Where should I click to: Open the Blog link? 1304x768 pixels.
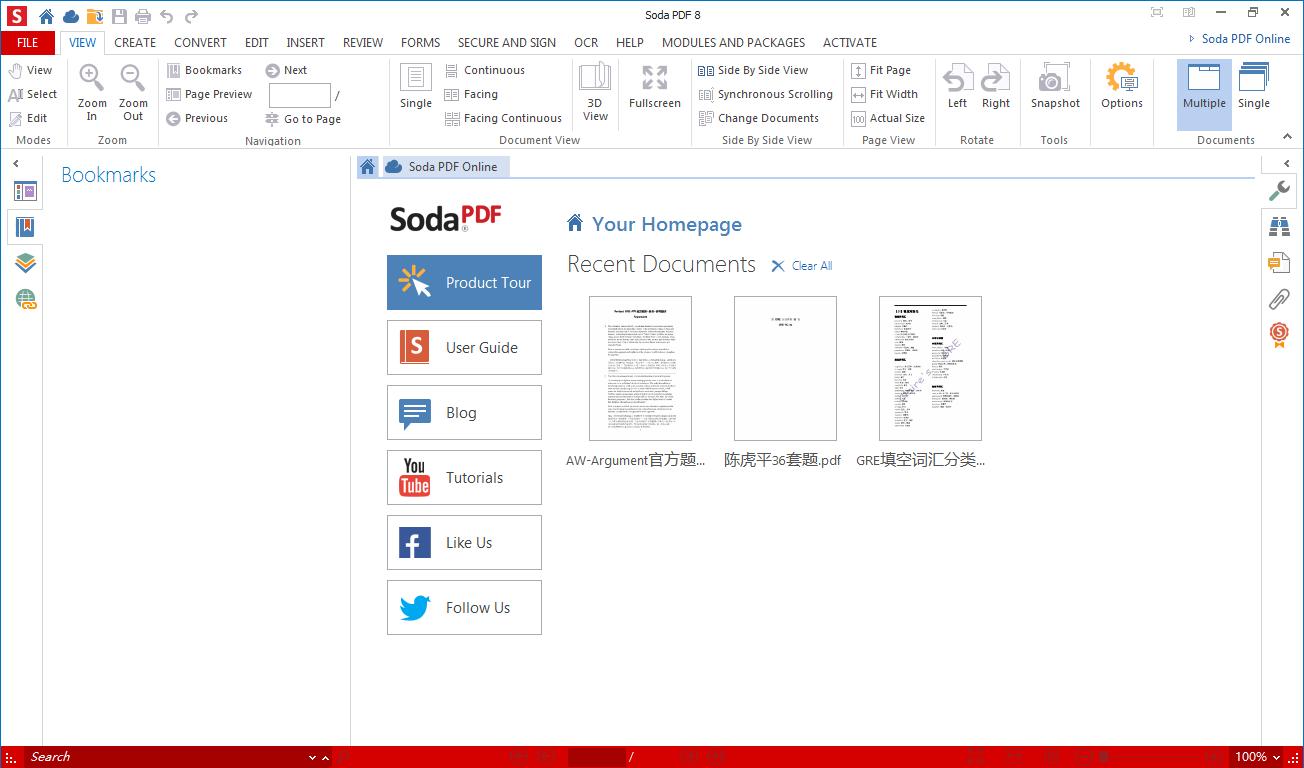coord(464,413)
